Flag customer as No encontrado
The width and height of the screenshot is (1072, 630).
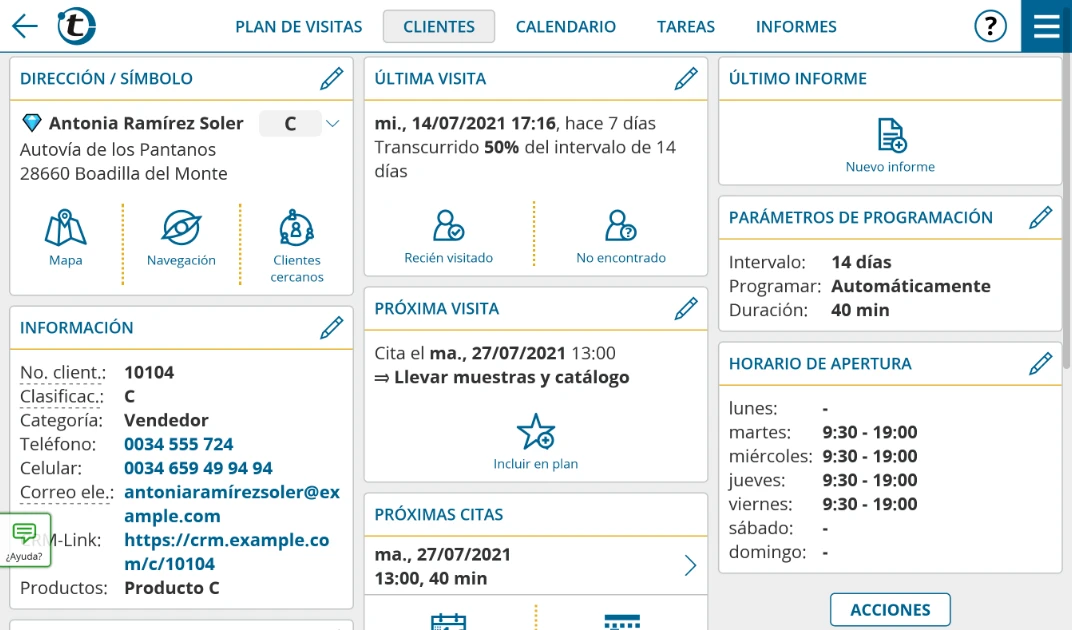point(621,232)
